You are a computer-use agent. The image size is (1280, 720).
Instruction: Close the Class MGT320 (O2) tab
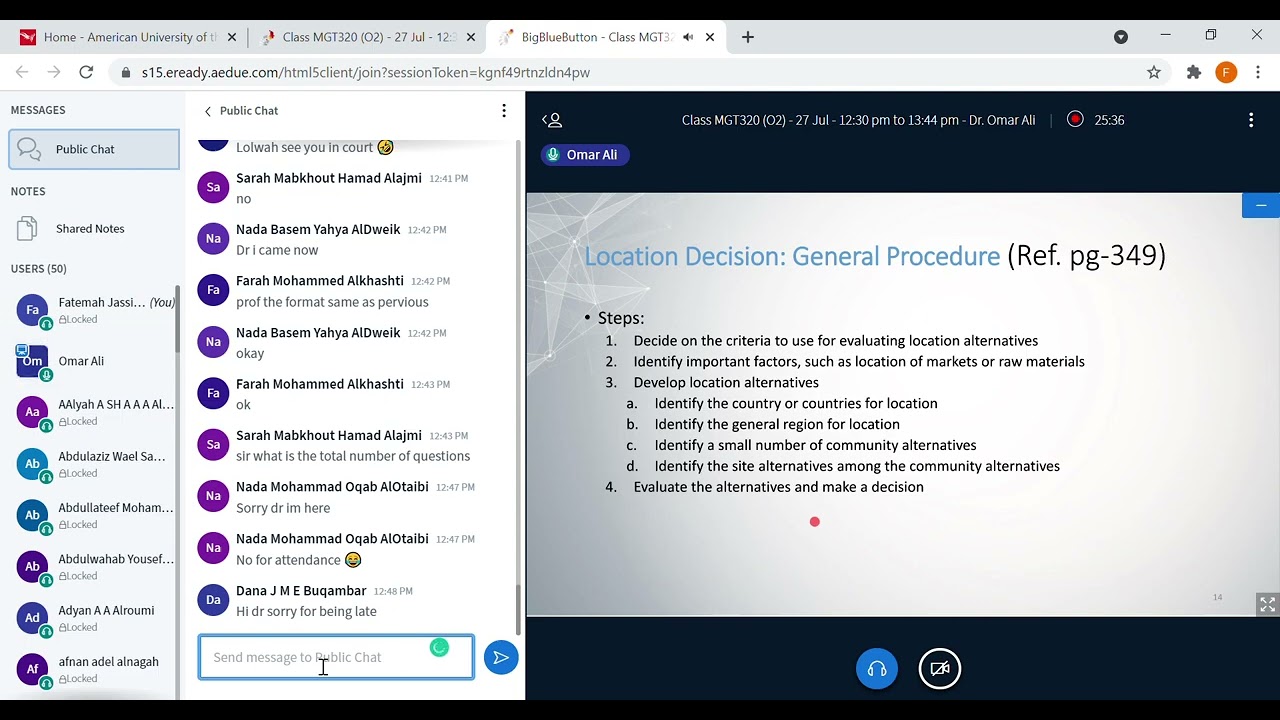point(471,37)
